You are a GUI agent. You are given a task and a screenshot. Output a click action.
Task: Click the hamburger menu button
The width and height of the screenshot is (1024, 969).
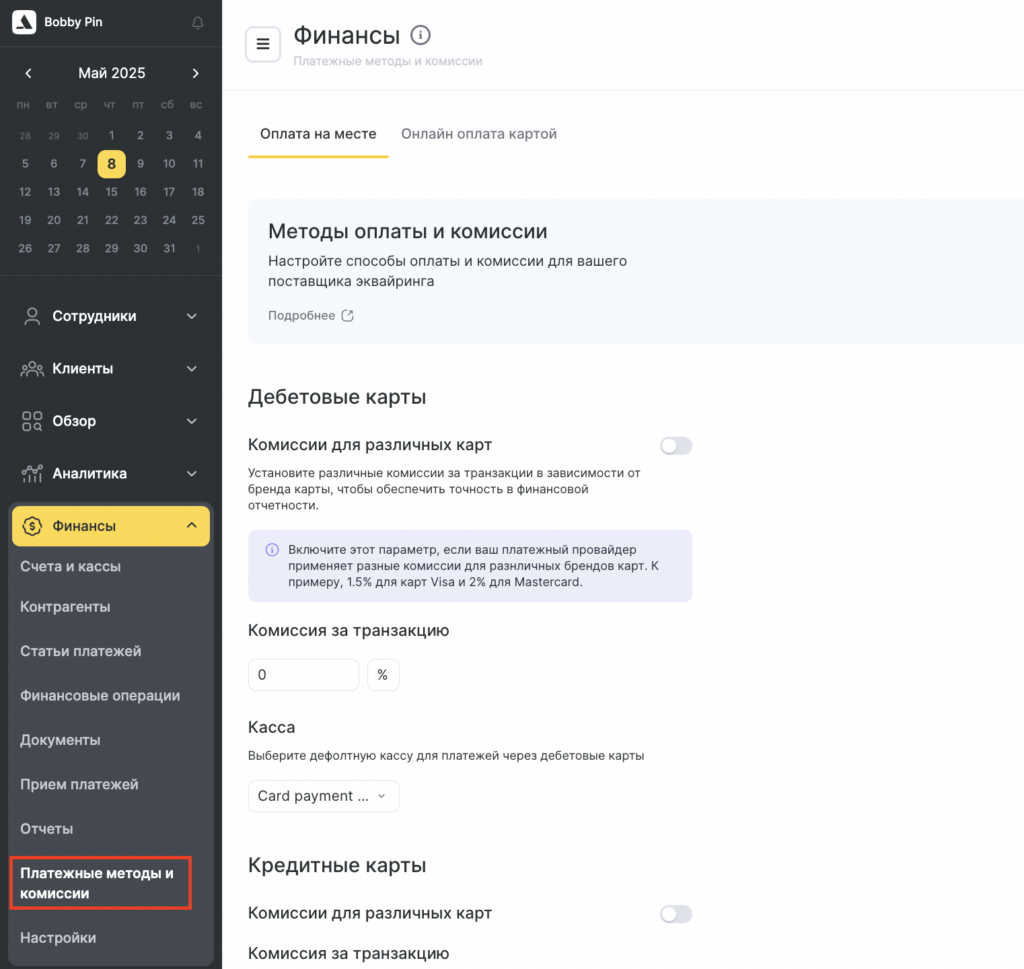pos(263,44)
